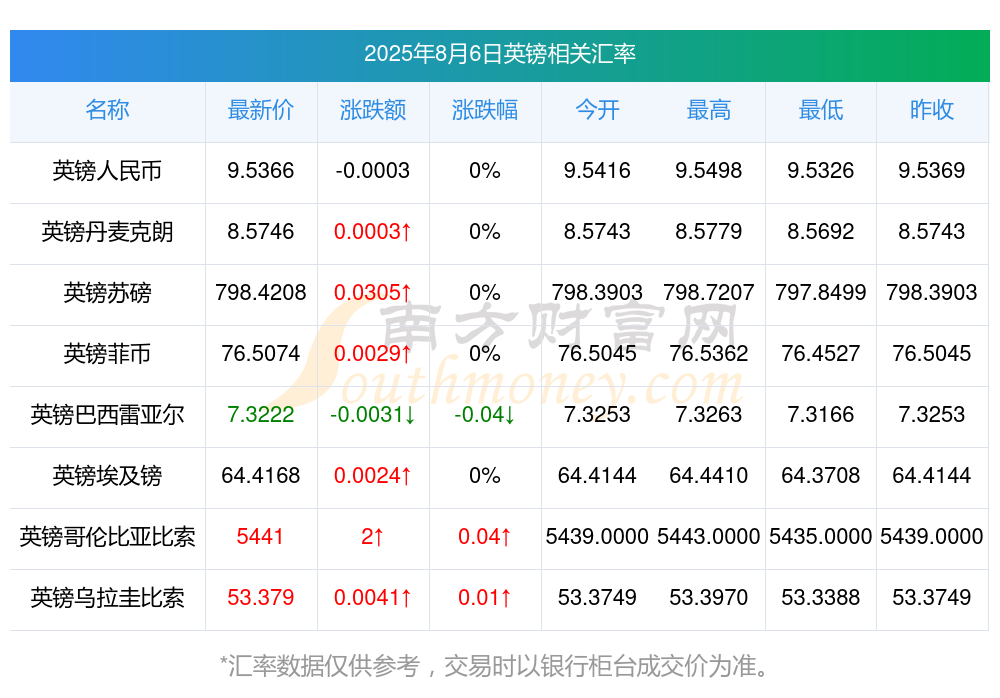This screenshot has height=698, width=1000.
Task: Select the 53.3388 low value
Action: pos(821,598)
